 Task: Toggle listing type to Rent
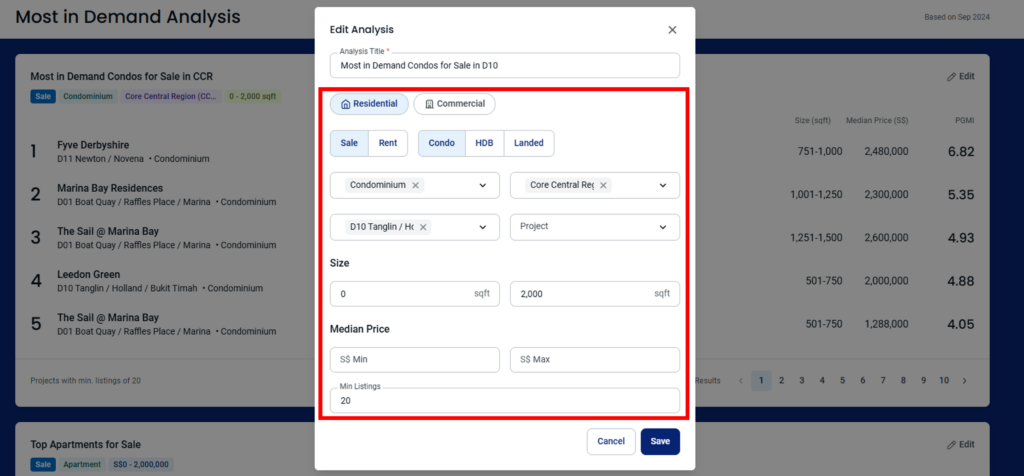click(387, 143)
